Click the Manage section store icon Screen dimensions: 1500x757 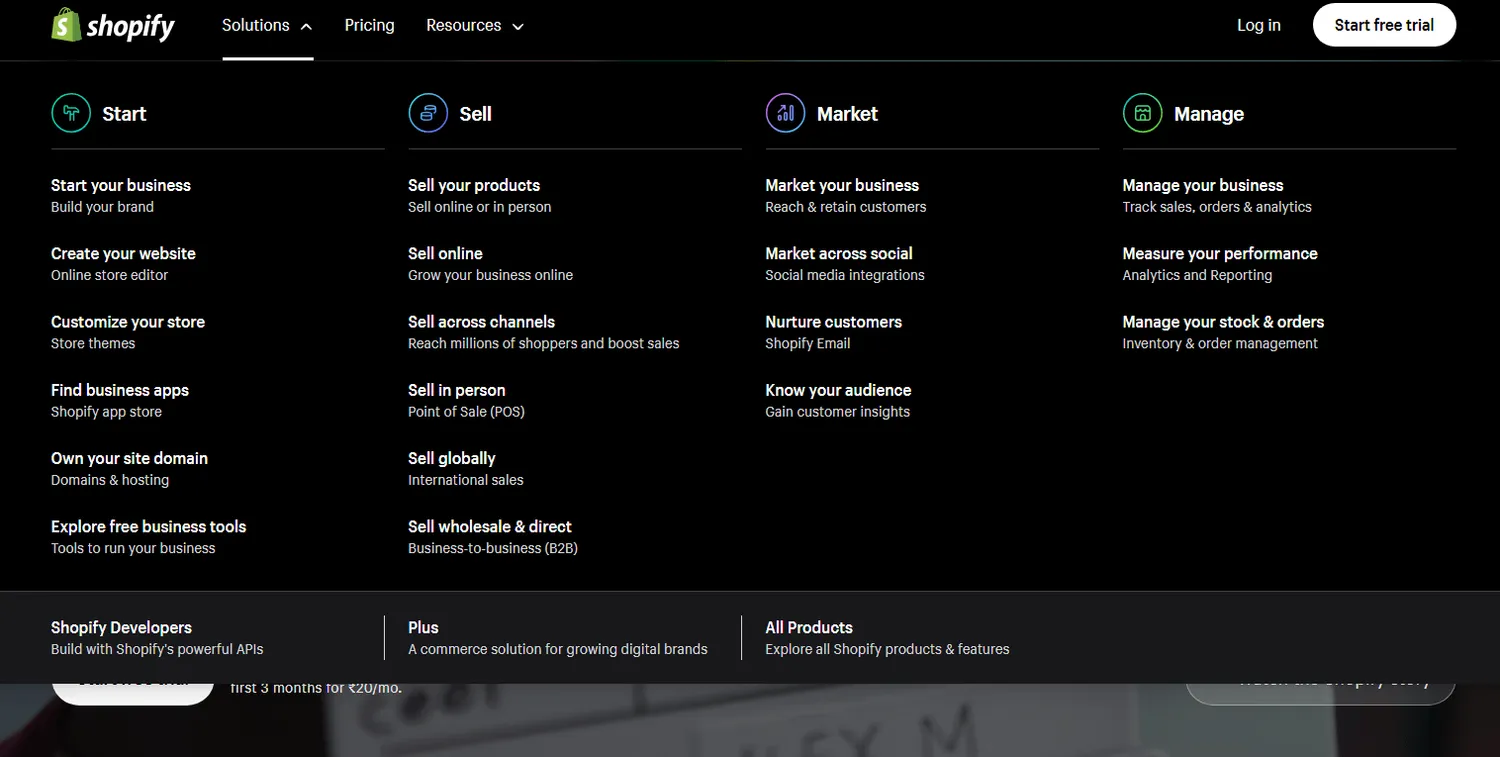(x=1143, y=113)
